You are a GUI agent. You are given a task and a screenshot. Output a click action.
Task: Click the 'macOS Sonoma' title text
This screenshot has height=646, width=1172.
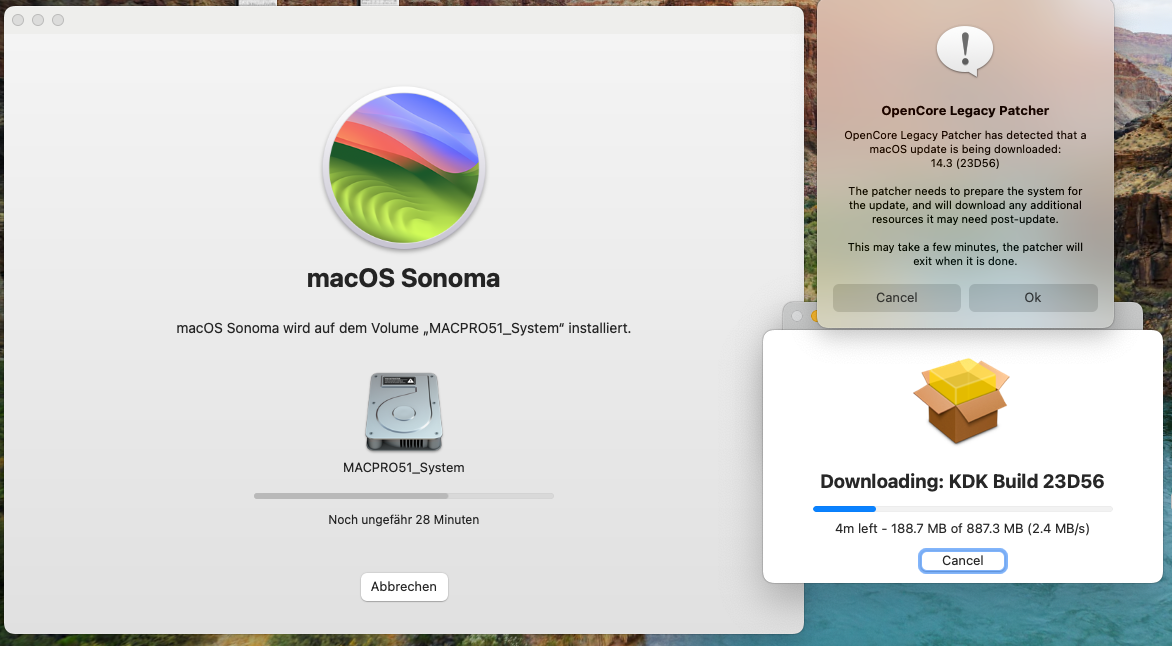pyautogui.click(x=404, y=278)
